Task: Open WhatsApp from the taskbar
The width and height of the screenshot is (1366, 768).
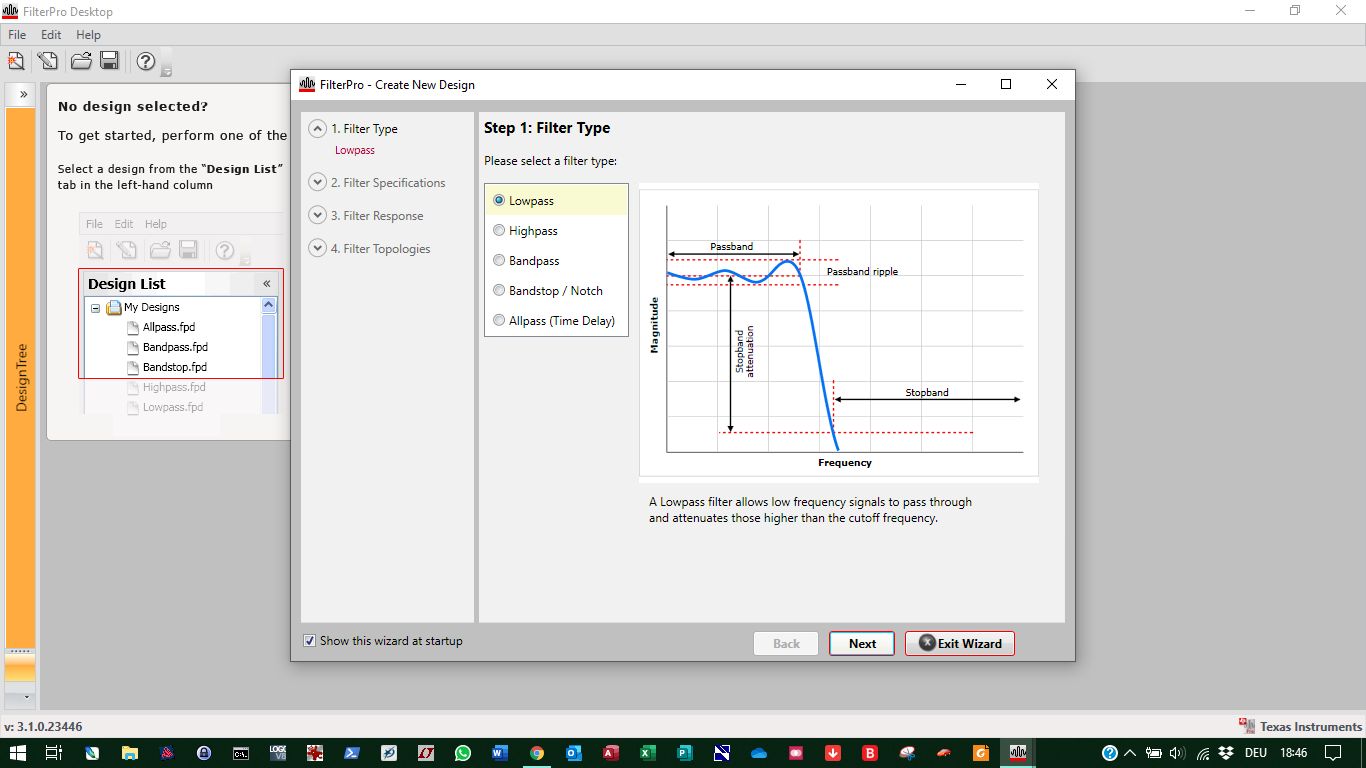Action: coord(463,753)
